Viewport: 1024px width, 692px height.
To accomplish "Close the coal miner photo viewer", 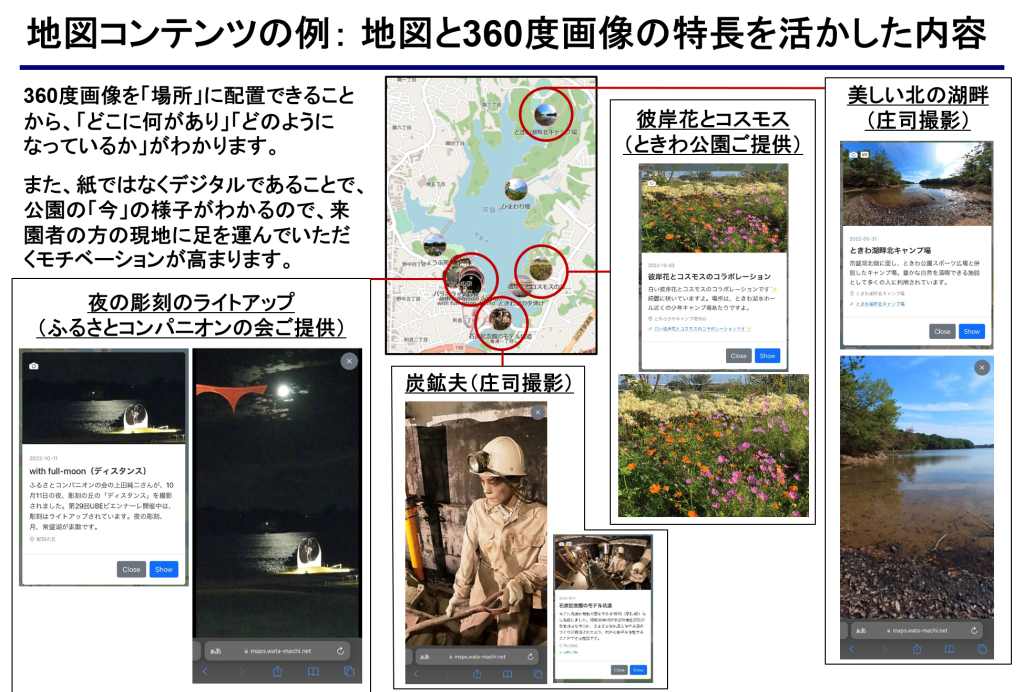I will (x=537, y=412).
